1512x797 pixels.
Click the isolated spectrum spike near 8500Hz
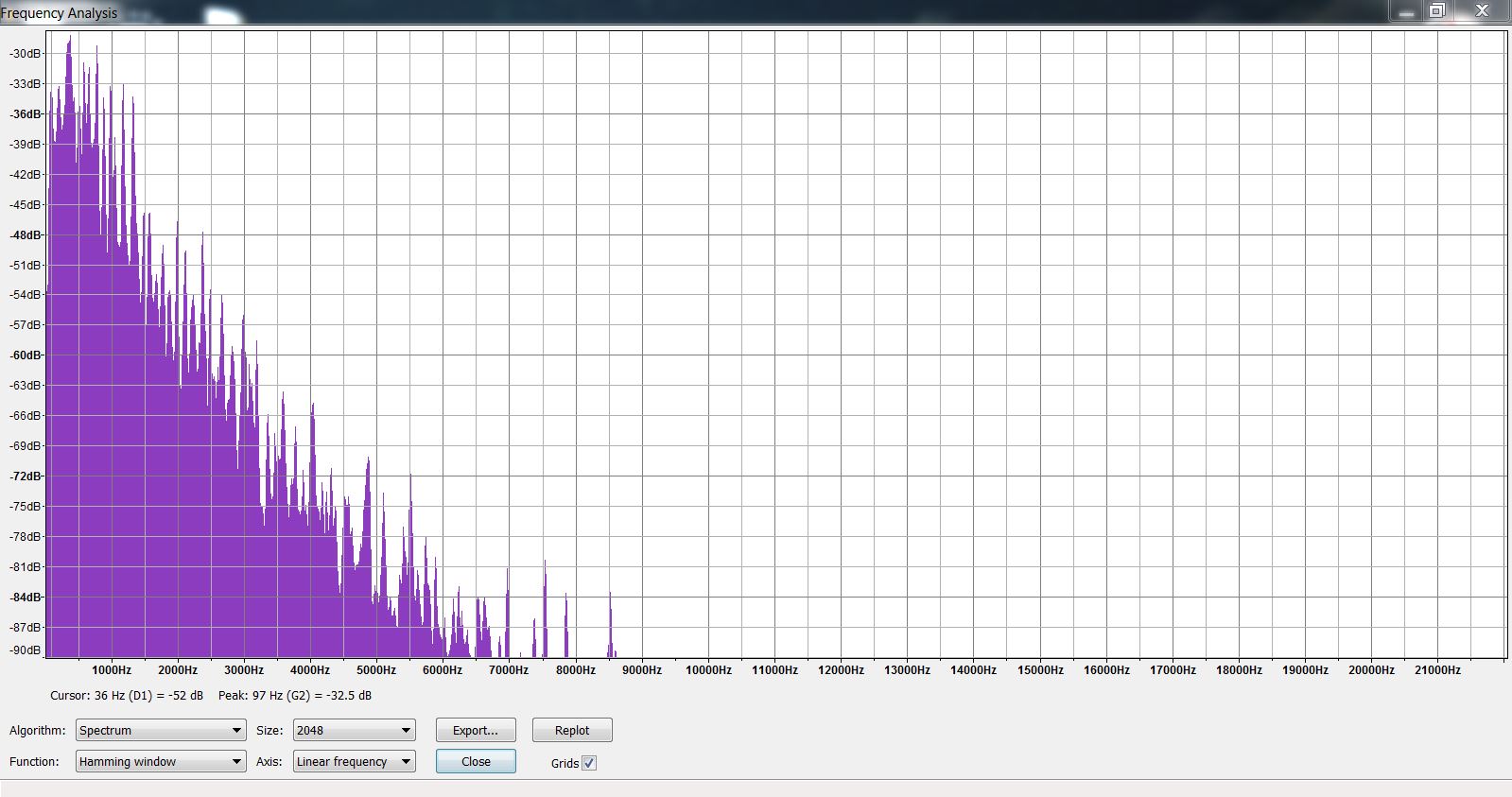click(x=610, y=624)
